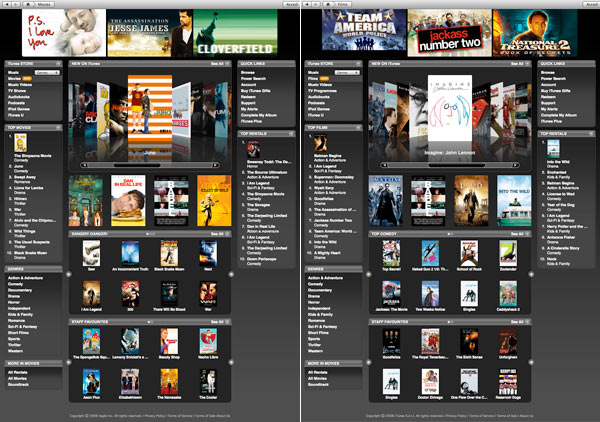Click Power Search in left Quick Links
Screen dimensions: 600x422
pyautogui.click(x=253, y=78)
